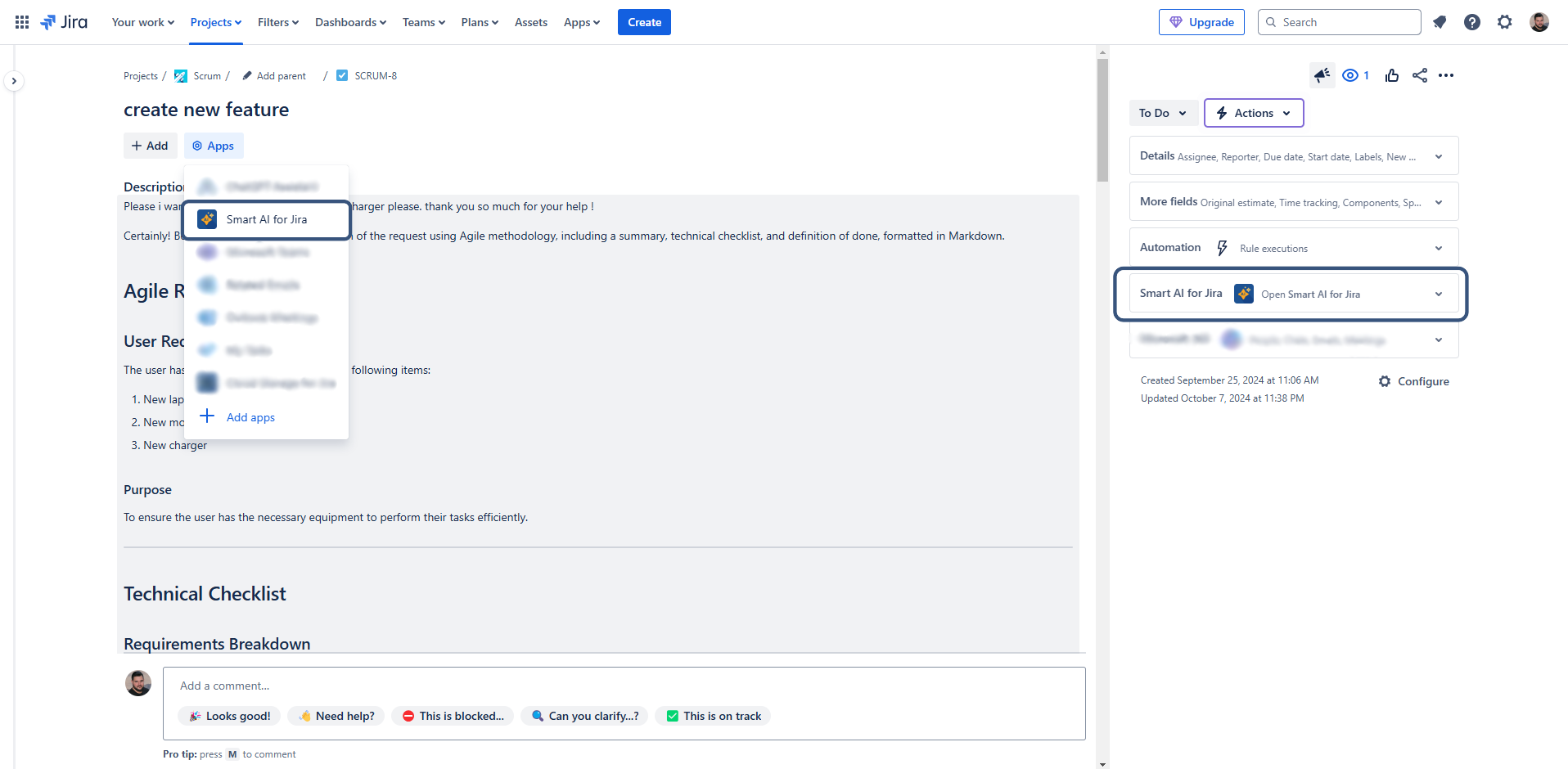Click the give feedback megaphone icon

click(1322, 75)
